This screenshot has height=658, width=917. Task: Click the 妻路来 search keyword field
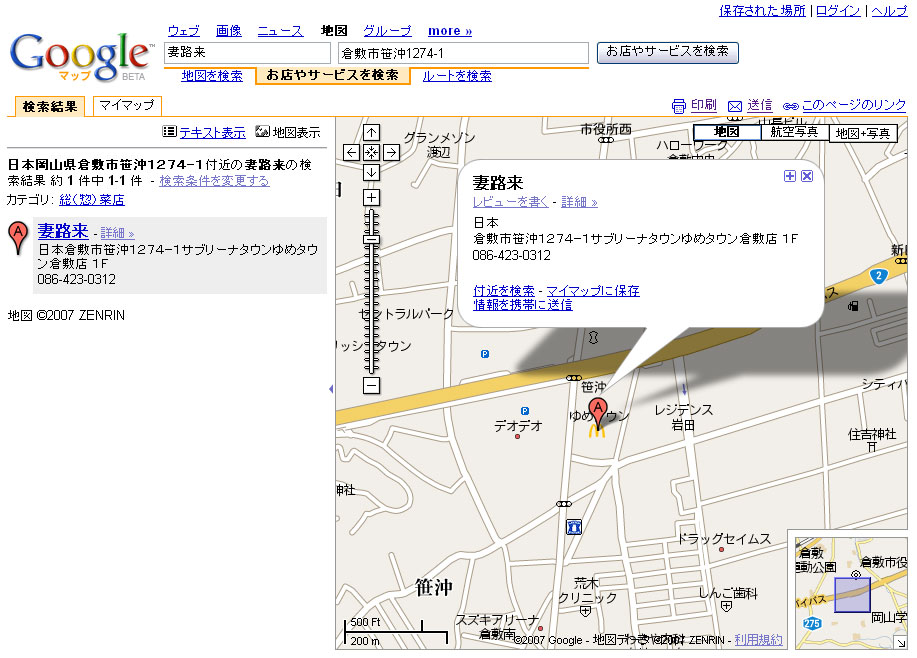[x=247, y=53]
